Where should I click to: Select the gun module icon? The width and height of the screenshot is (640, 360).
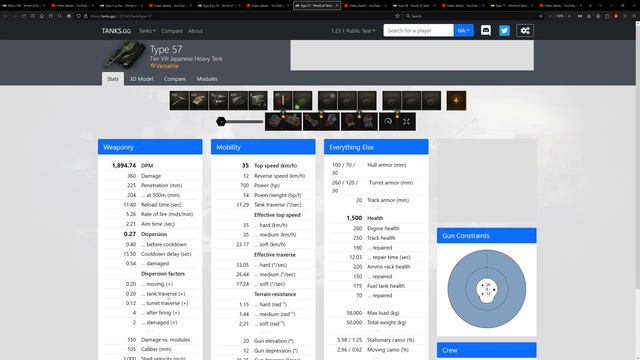179,100
